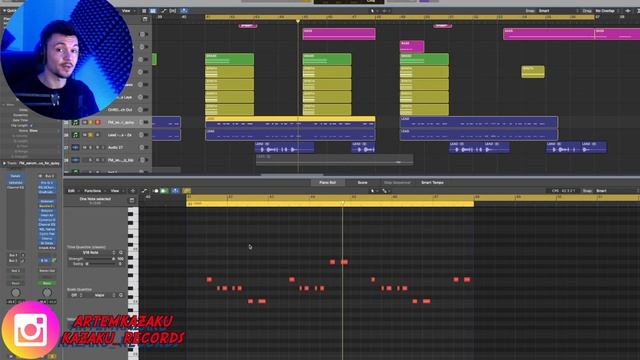Screen dimensions: 640x360
Task: Toggle solo on track 26
Action: pos(91,135)
